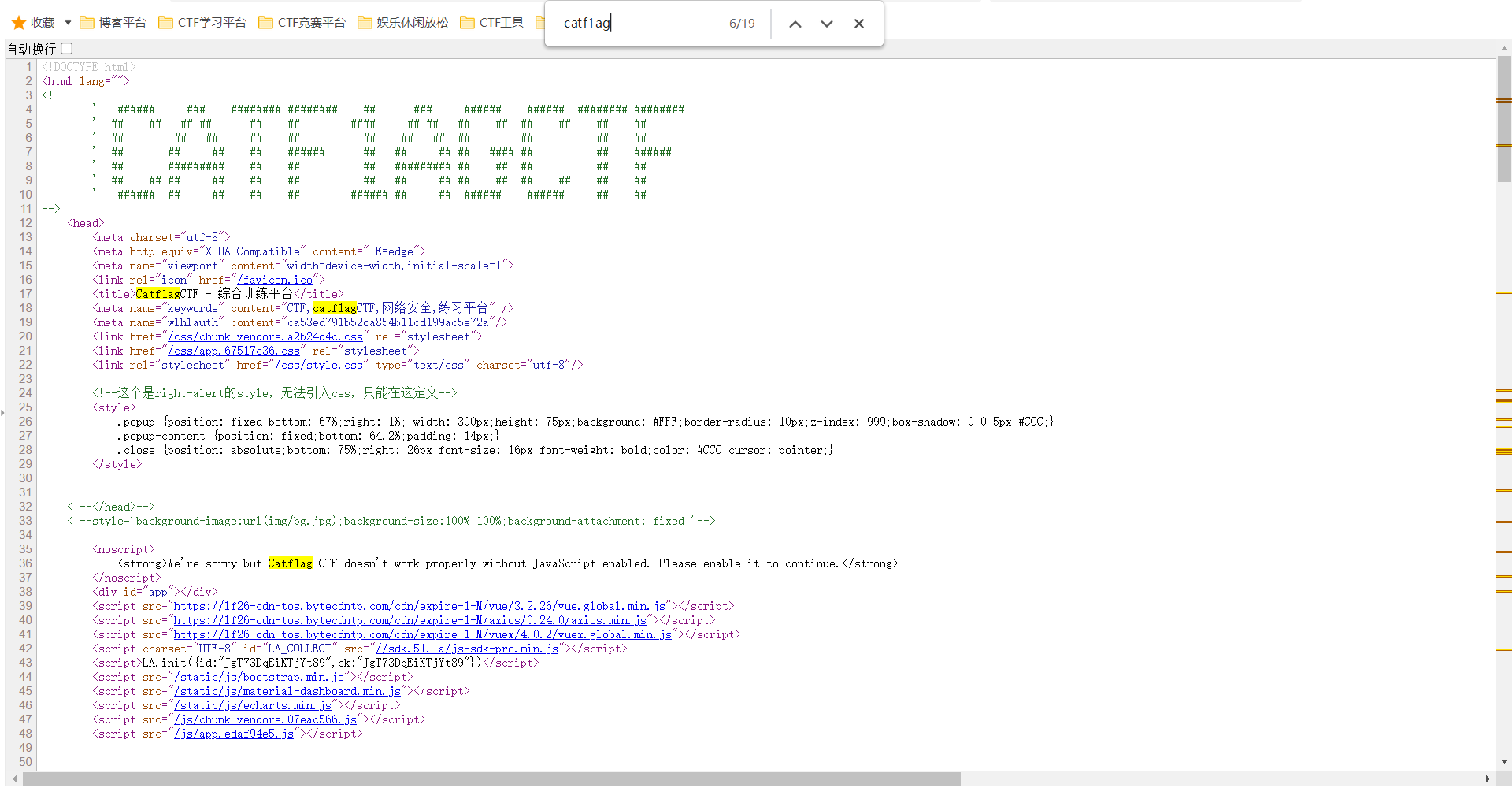Image resolution: width=1512 pixels, height=788 pixels.
Task: Open the /js/app.edaf94e5.js link
Action: [x=234, y=734]
